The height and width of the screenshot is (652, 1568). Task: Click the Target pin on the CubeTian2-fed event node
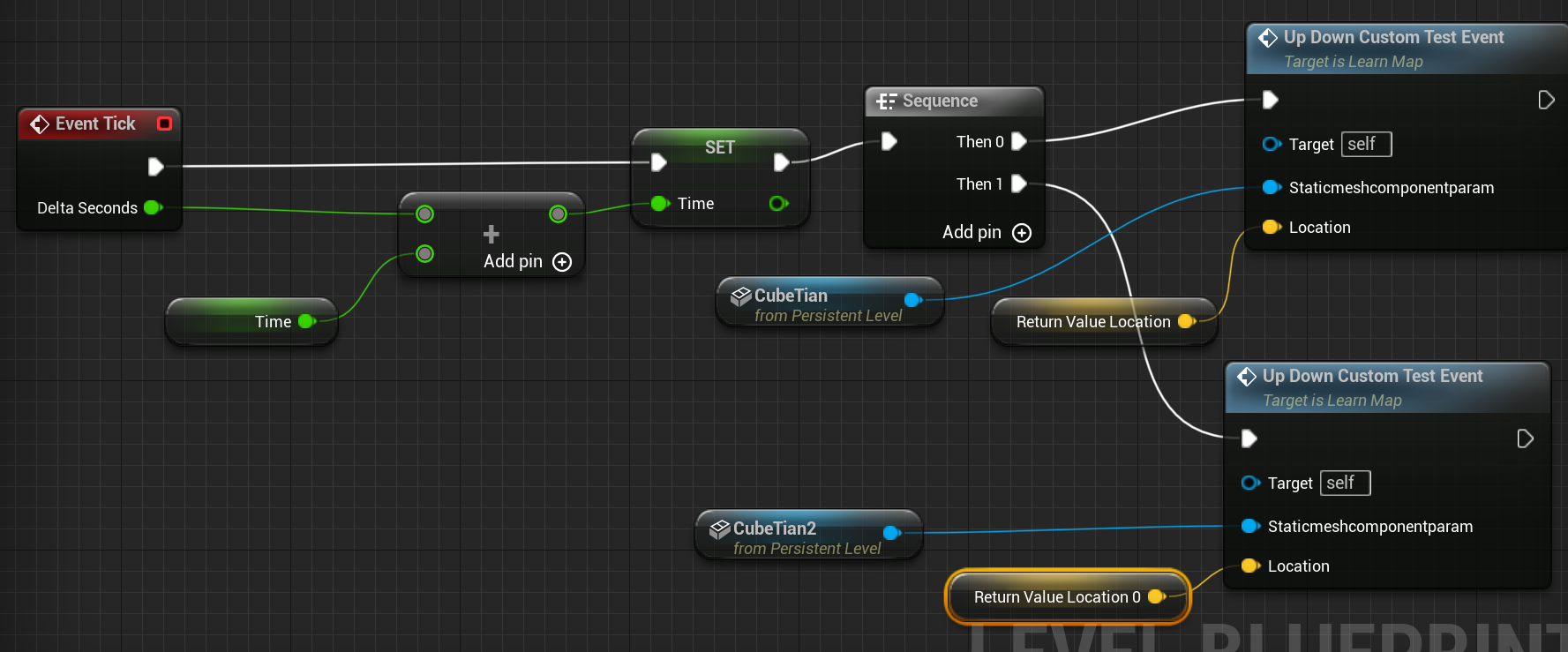[x=1250, y=483]
